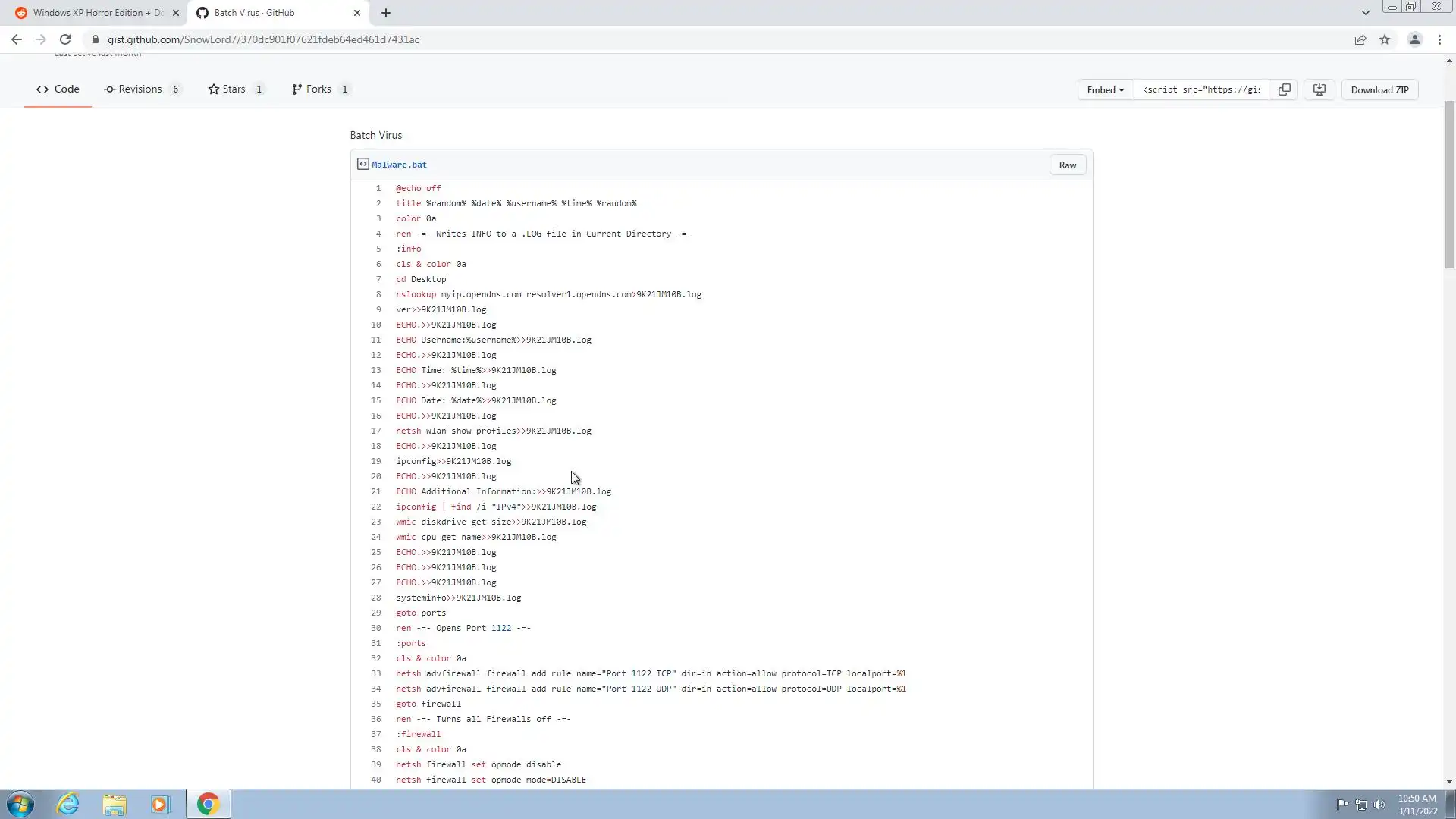This screenshot has height=819, width=1456.
Task: Reload the current page
Action: click(65, 39)
